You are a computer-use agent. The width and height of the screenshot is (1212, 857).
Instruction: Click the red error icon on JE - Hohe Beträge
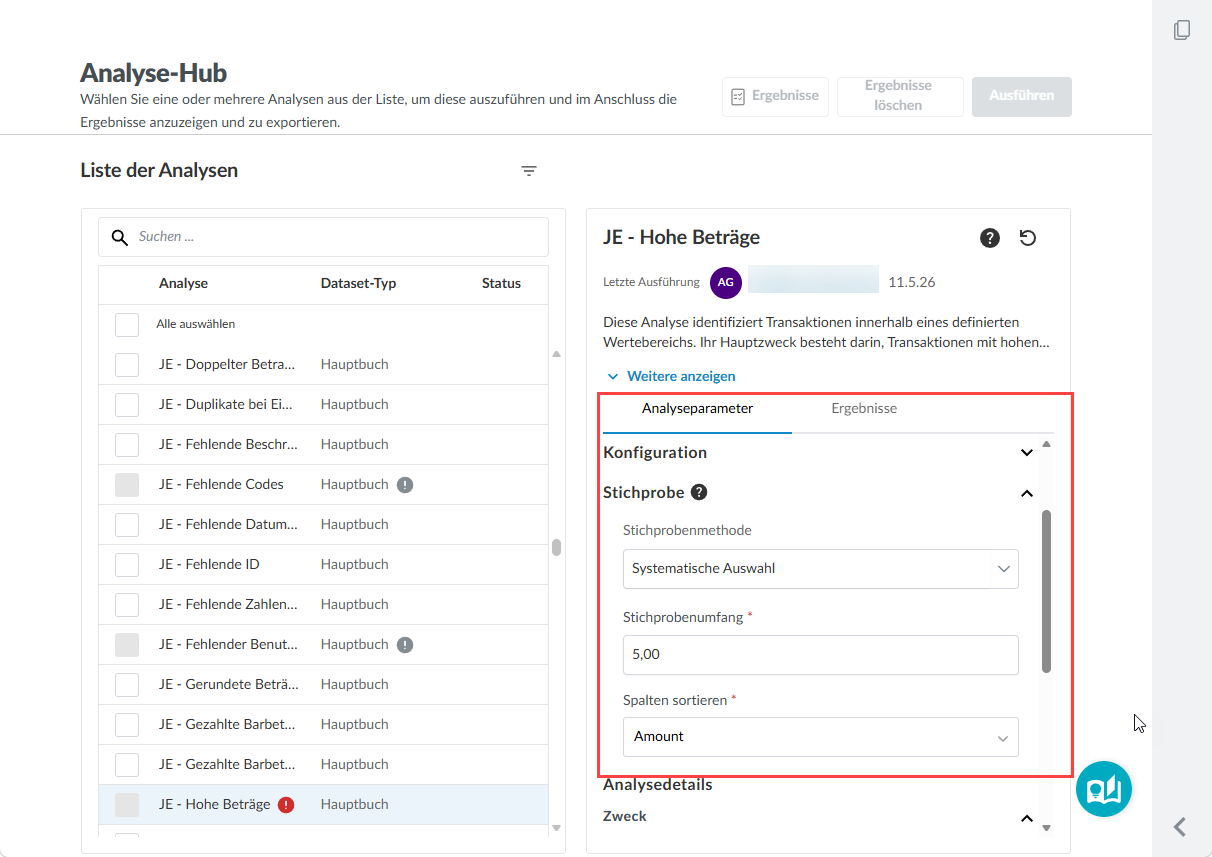point(286,805)
